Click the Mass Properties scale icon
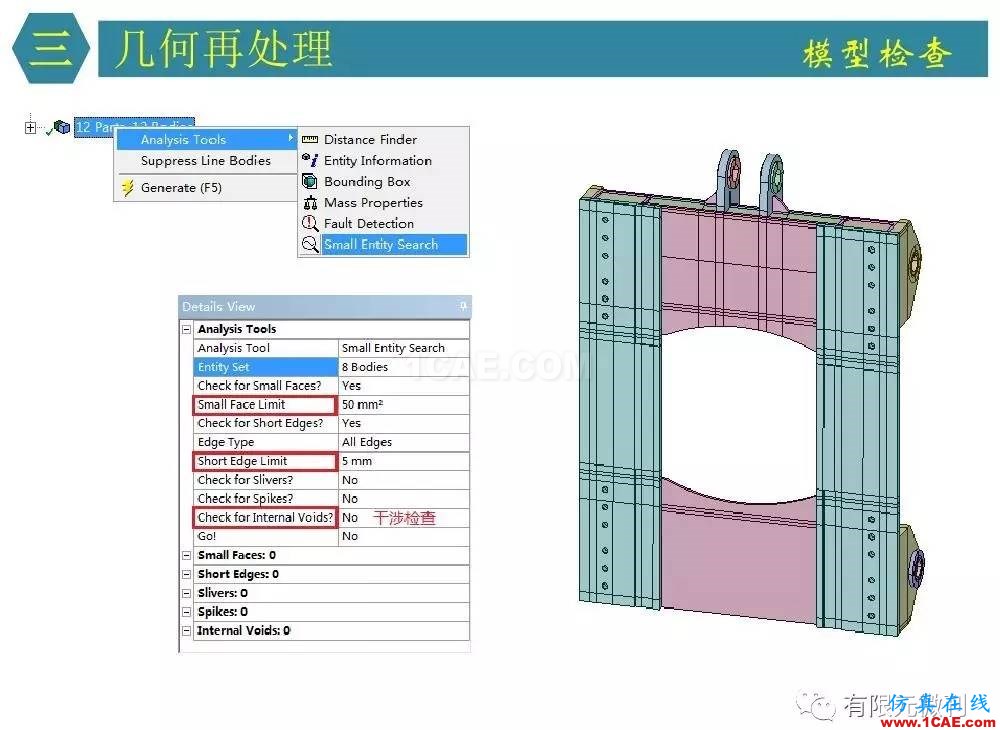1000x730 pixels. (310, 203)
